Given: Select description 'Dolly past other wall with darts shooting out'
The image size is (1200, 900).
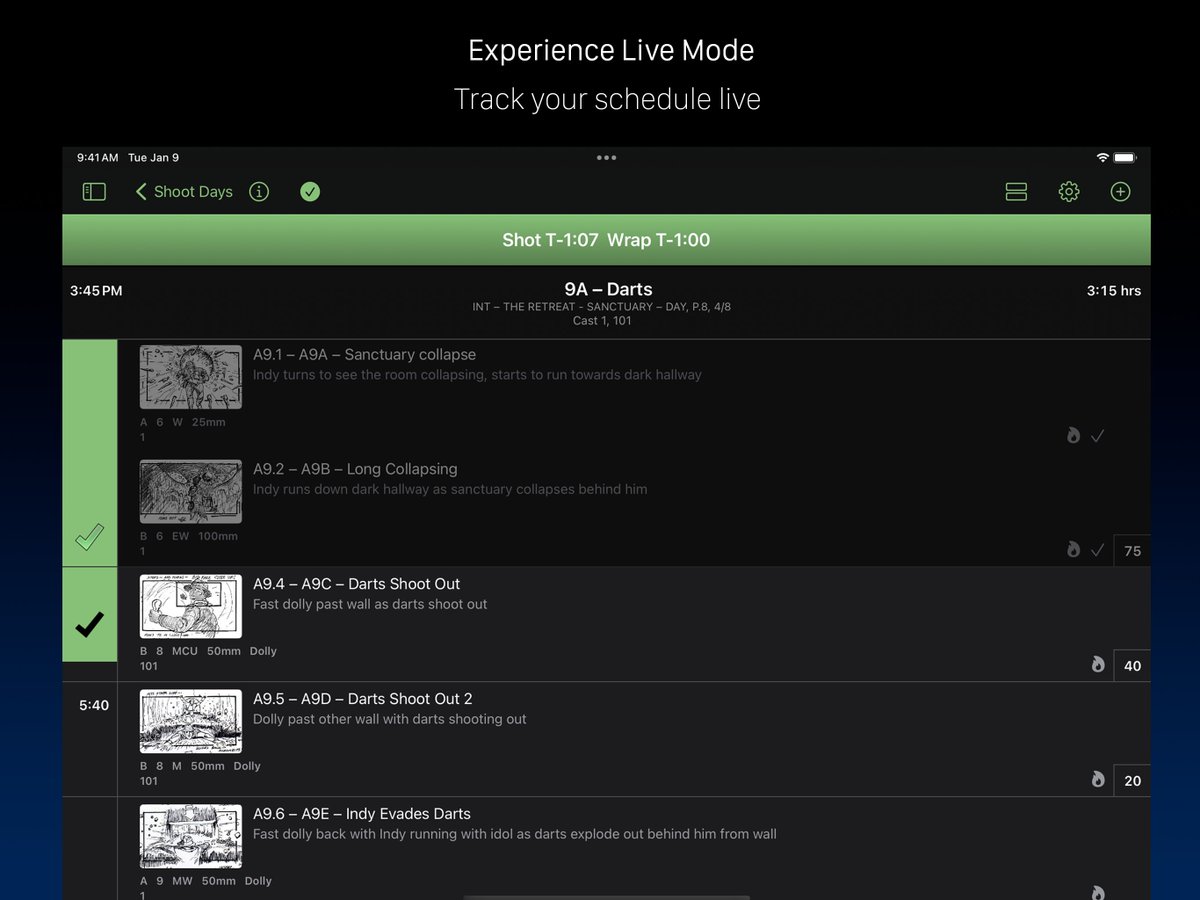Looking at the screenshot, I should coord(390,719).
